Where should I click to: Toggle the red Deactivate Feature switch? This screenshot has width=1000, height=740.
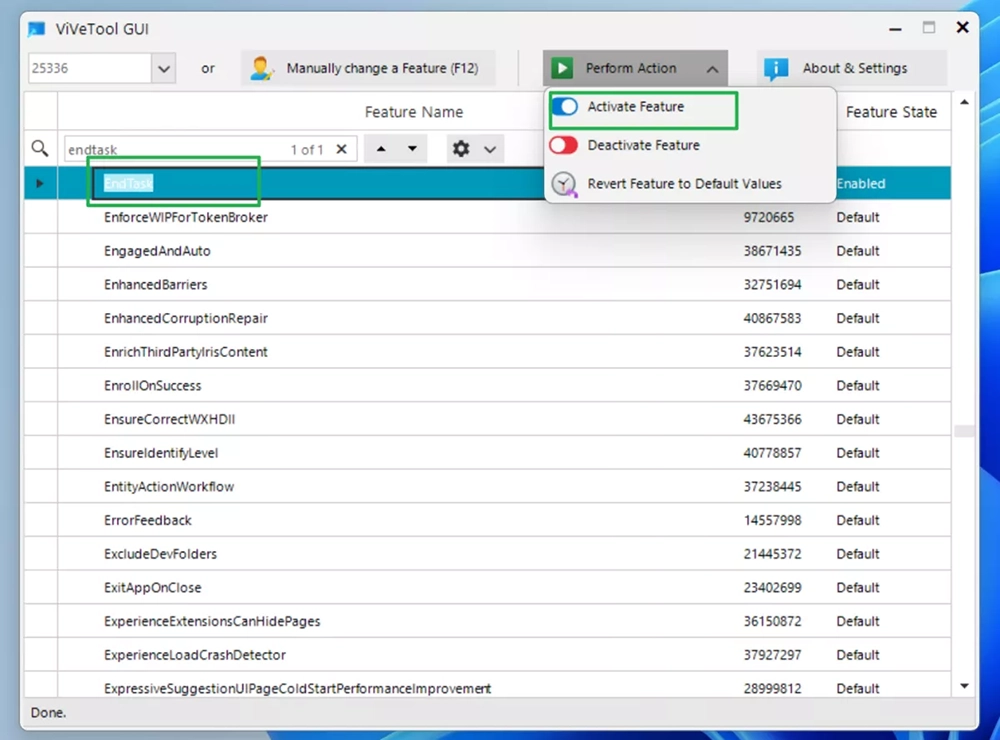click(564, 146)
